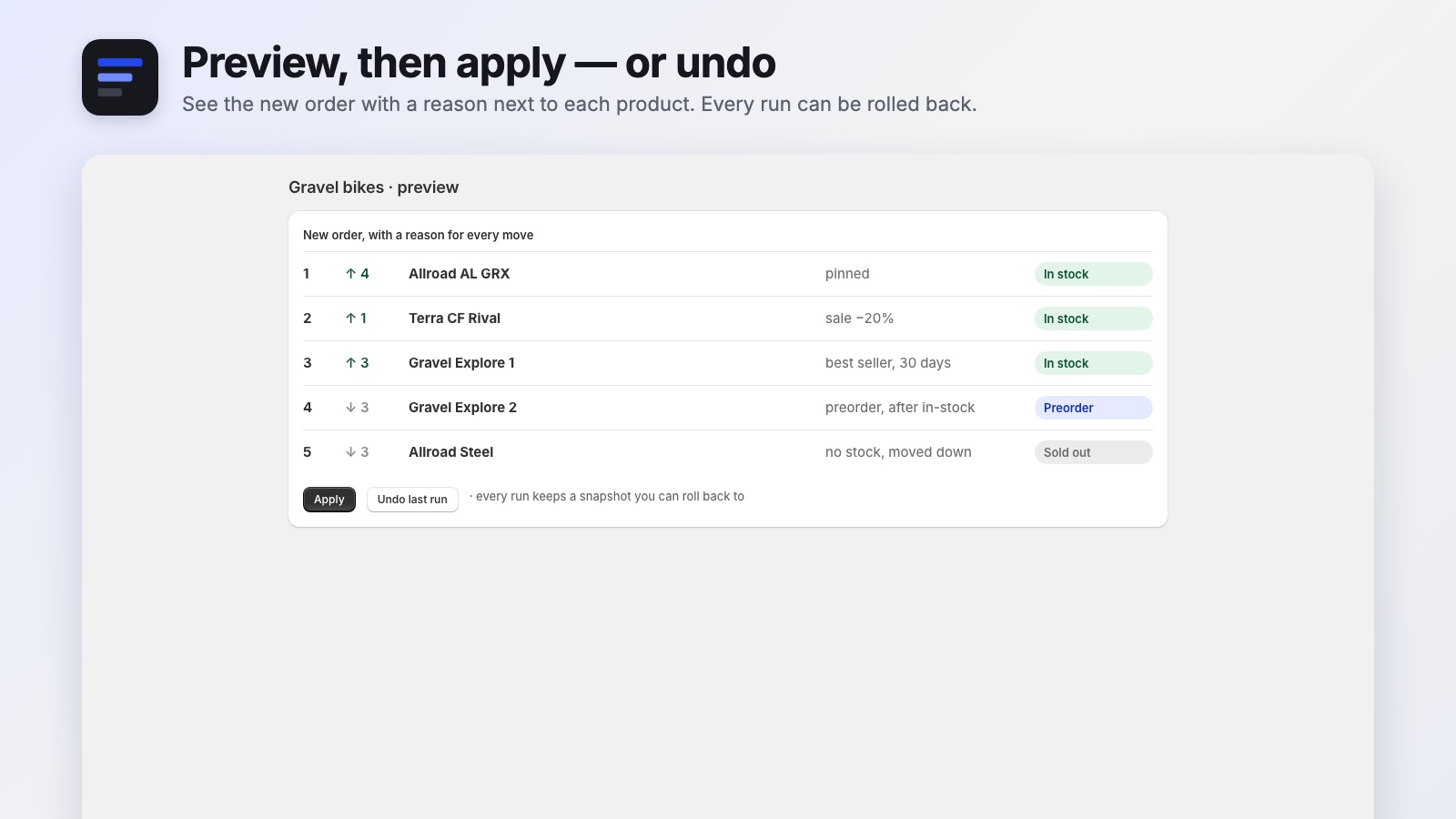Select the product name Terra CF Rival
This screenshot has height=819, width=1456.
point(454,318)
